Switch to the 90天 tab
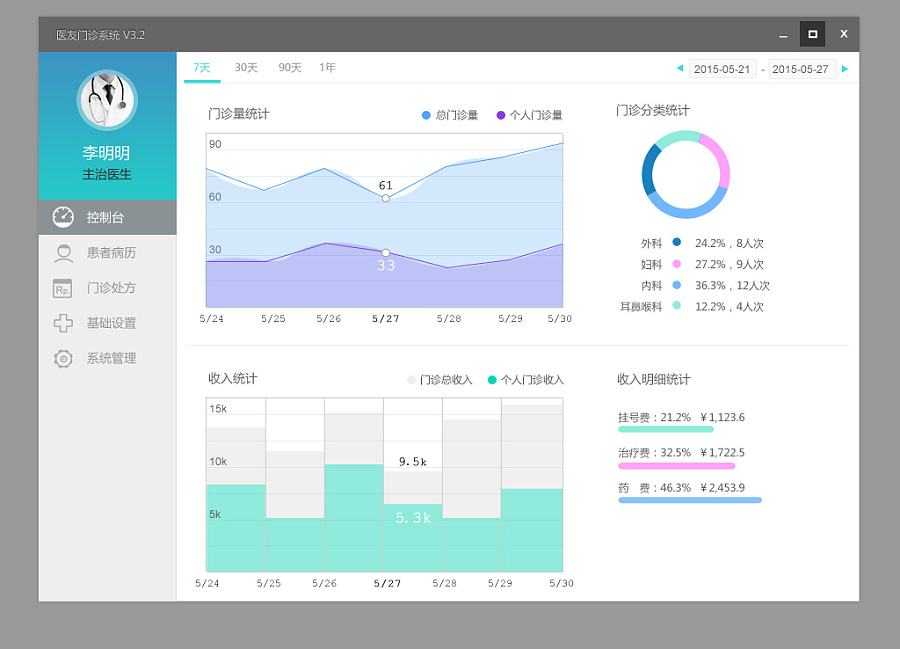Screen dimensions: 900x649 pos(290,68)
